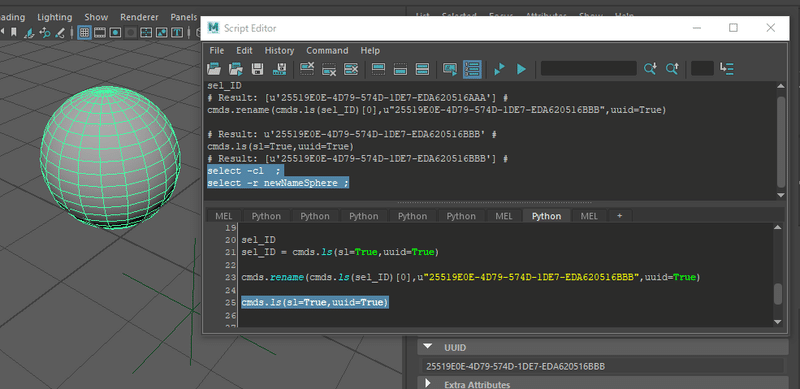Click the Clear All icon
The image size is (800, 389).
pyautogui.click(x=351, y=68)
